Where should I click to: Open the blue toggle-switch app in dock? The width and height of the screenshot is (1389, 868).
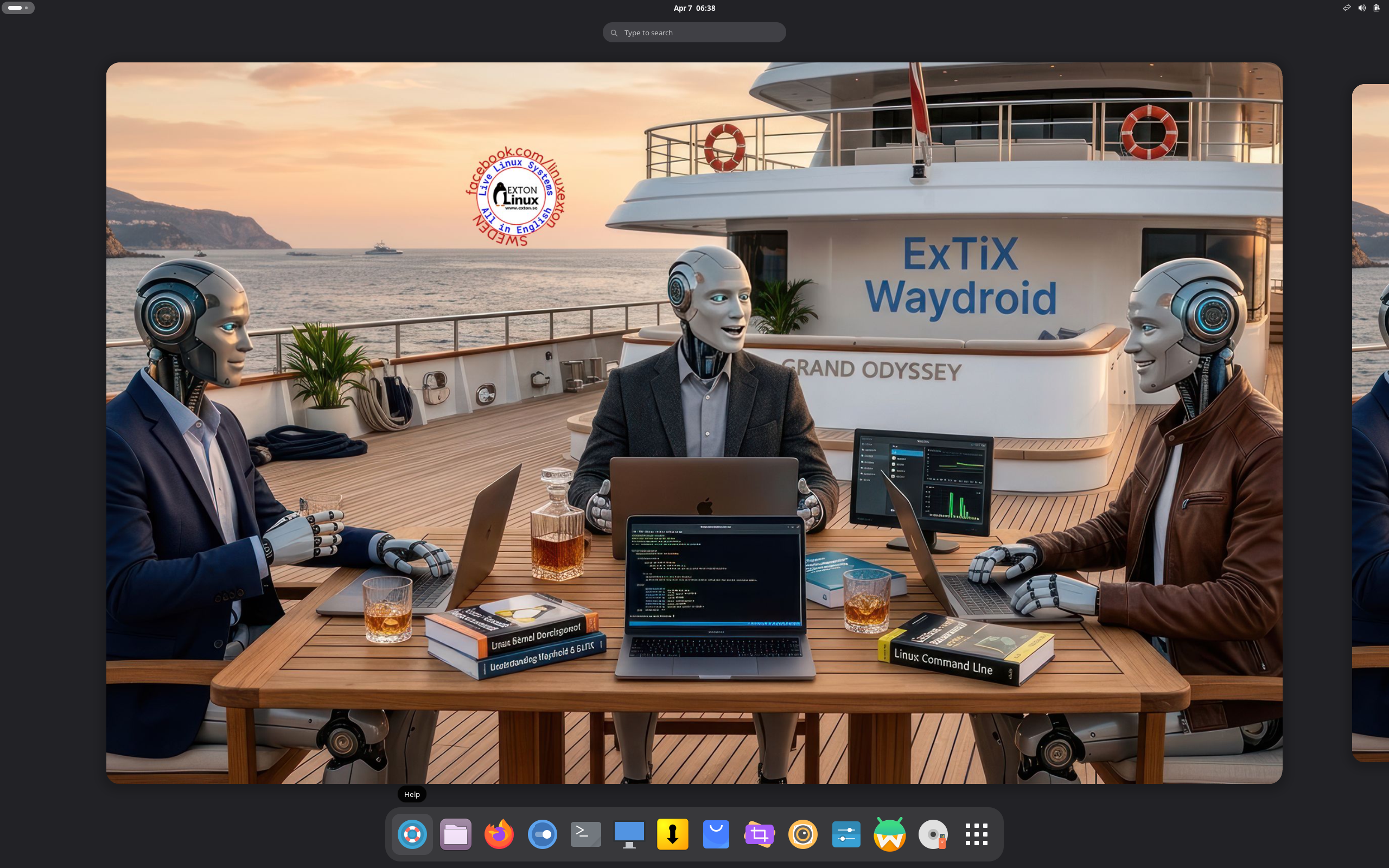(543, 834)
